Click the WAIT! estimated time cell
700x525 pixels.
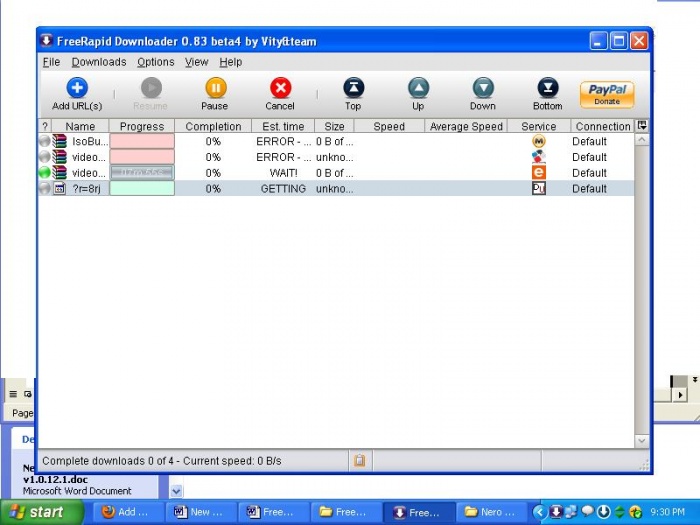pyautogui.click(x=283, y=173)
